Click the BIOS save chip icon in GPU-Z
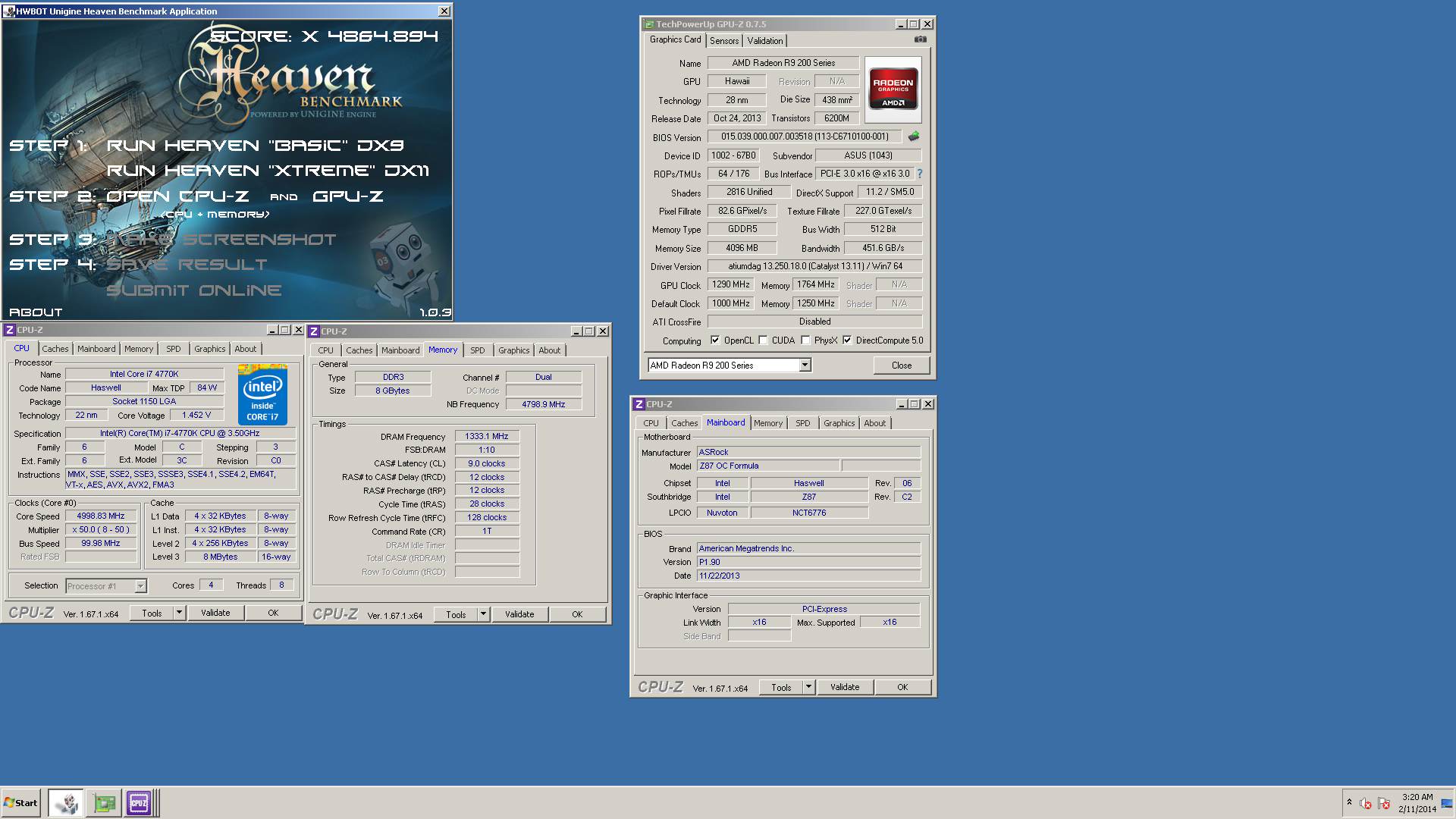 coord(913,136)
